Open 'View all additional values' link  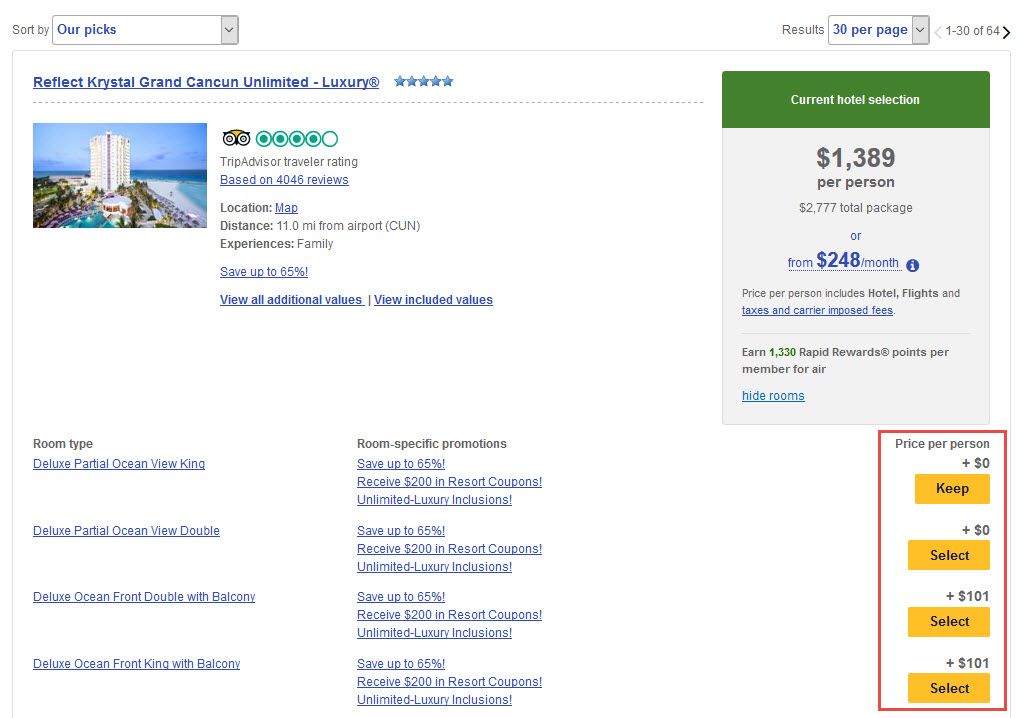[291, 300]
